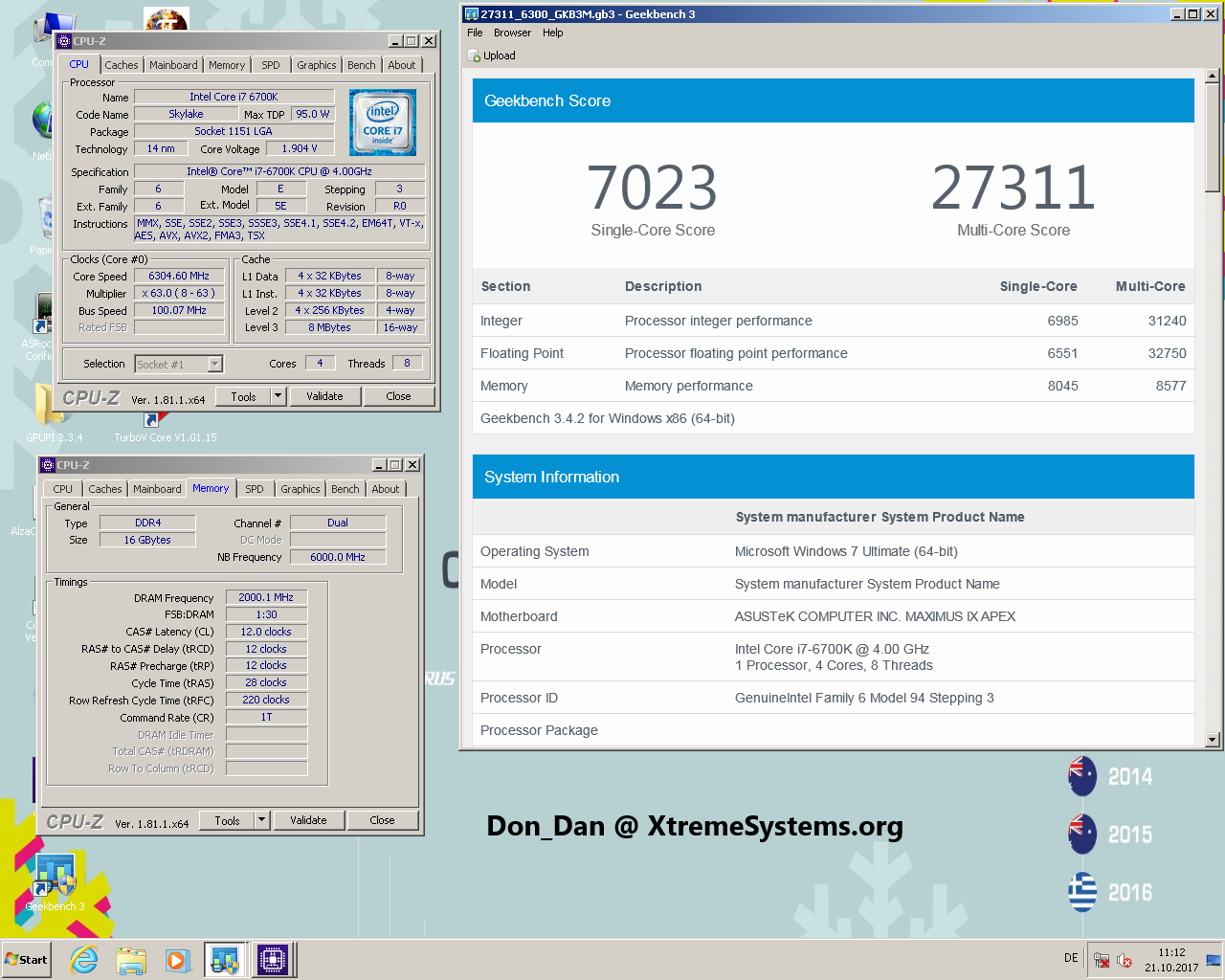Viewport: 1225px width, 980px height.
Task: Open Memory tab in top CPU-Z window
Action: coord(227,65)
